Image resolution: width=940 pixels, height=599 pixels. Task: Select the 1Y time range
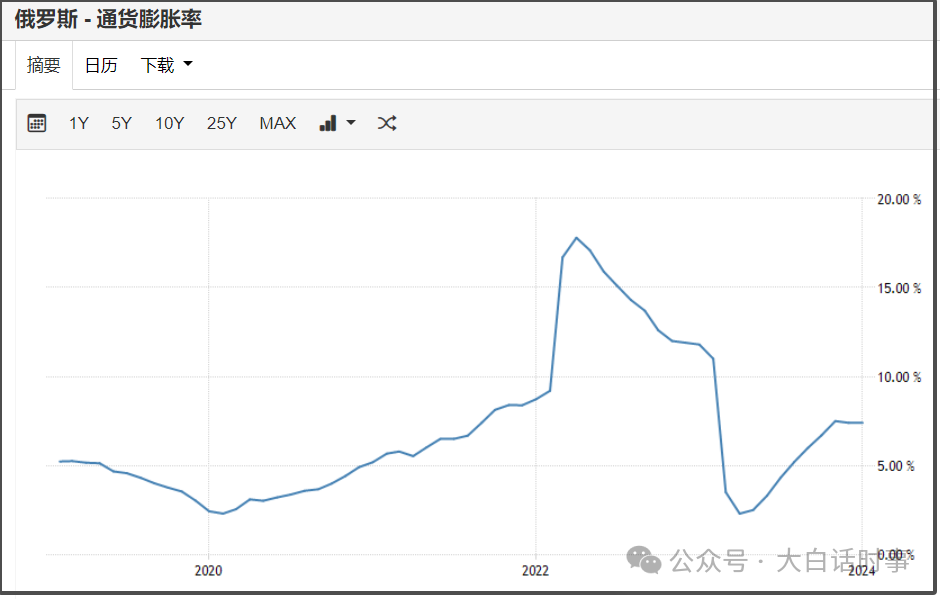pyautogui.click(x=79, y=123)
